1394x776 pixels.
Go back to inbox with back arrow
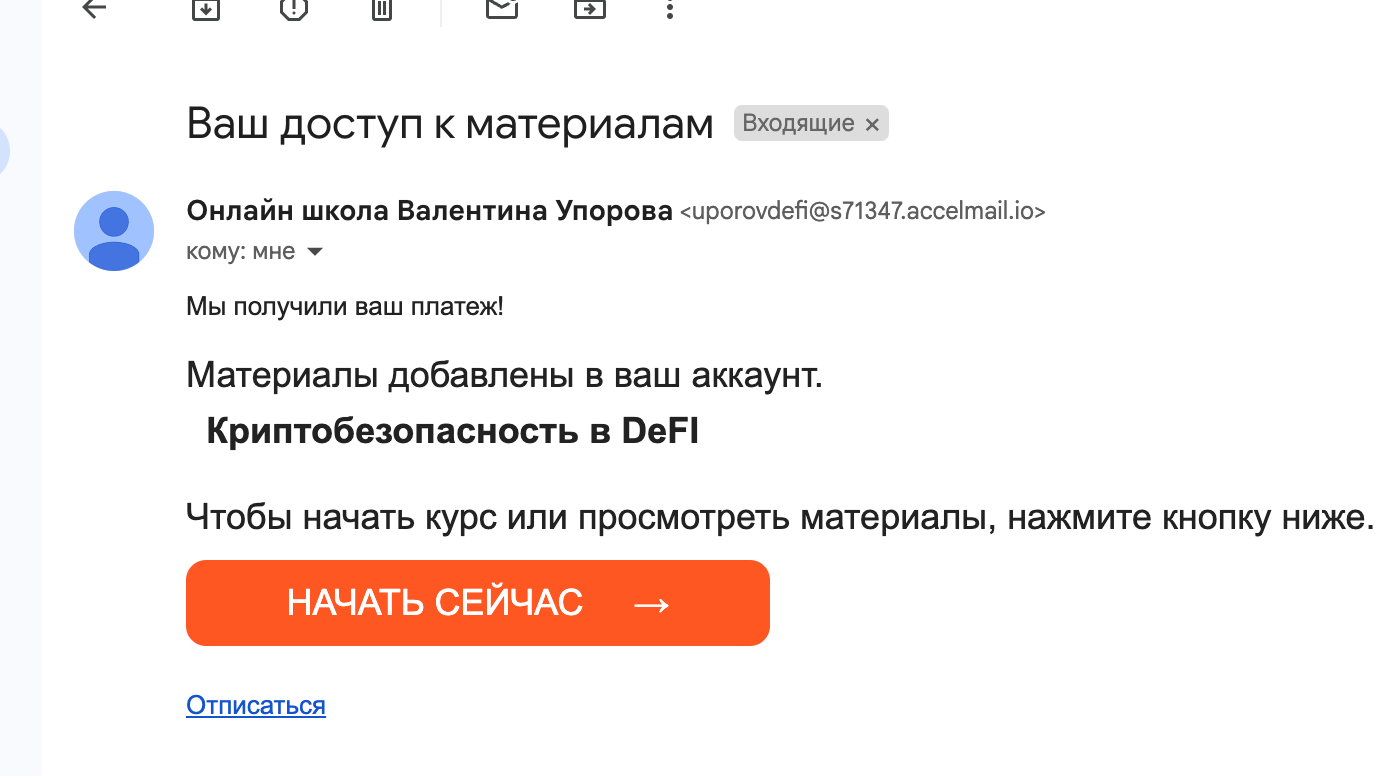[x=94, y=9]
